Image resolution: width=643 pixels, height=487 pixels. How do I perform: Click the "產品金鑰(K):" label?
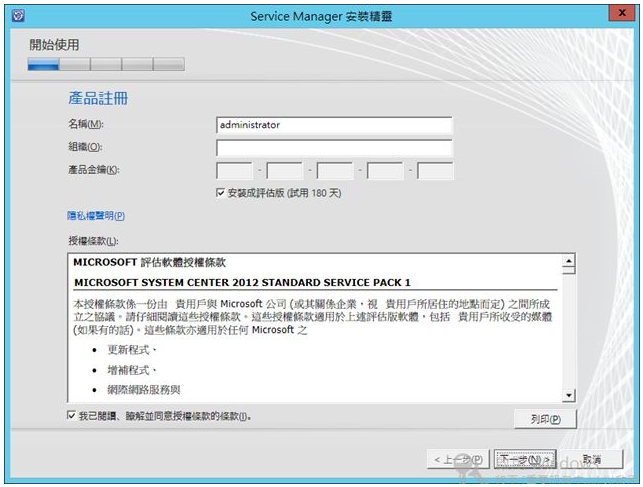coord(93,170)
